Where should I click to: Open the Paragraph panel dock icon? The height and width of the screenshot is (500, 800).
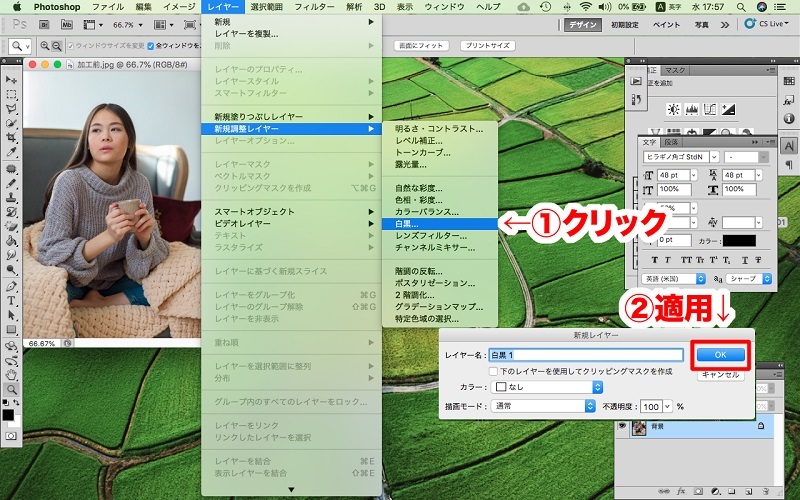pos(789,164)
